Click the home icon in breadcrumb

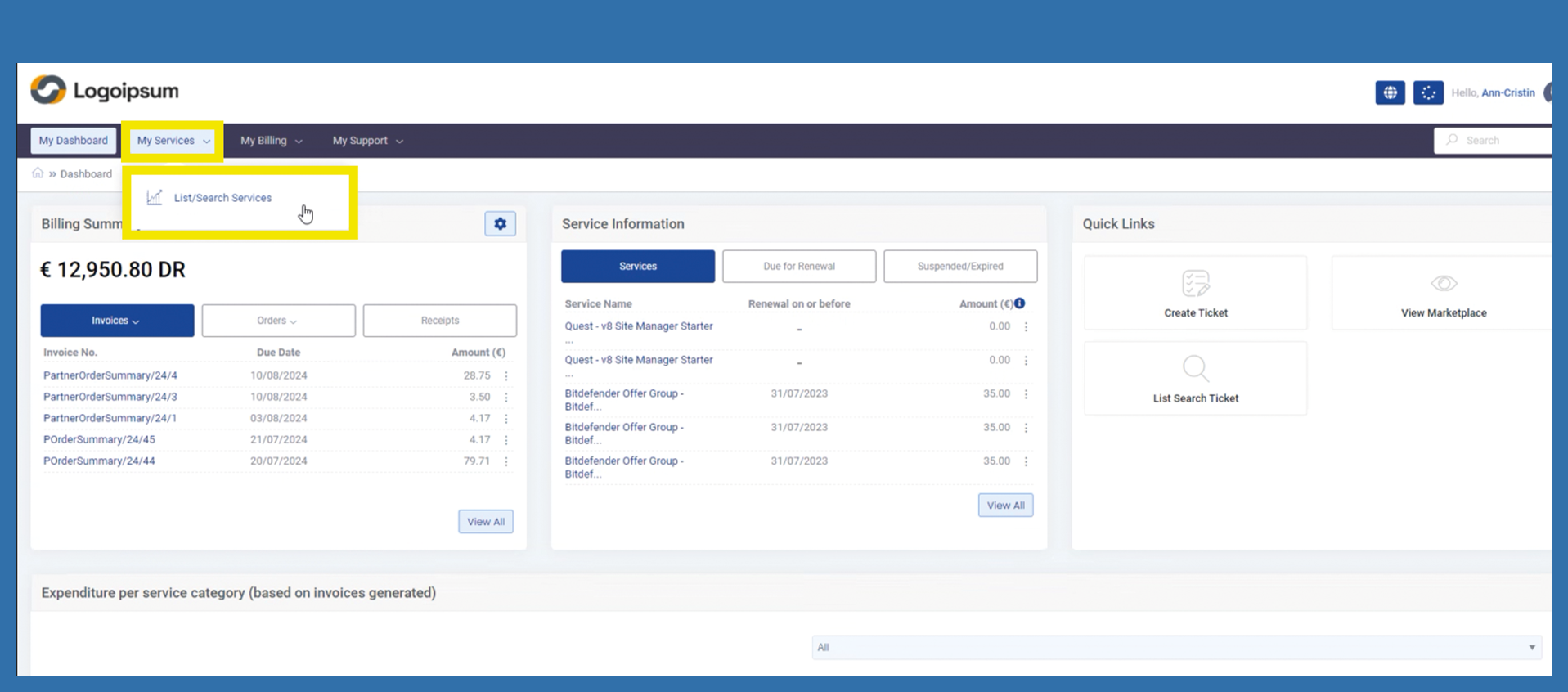[x=38, y=173]
